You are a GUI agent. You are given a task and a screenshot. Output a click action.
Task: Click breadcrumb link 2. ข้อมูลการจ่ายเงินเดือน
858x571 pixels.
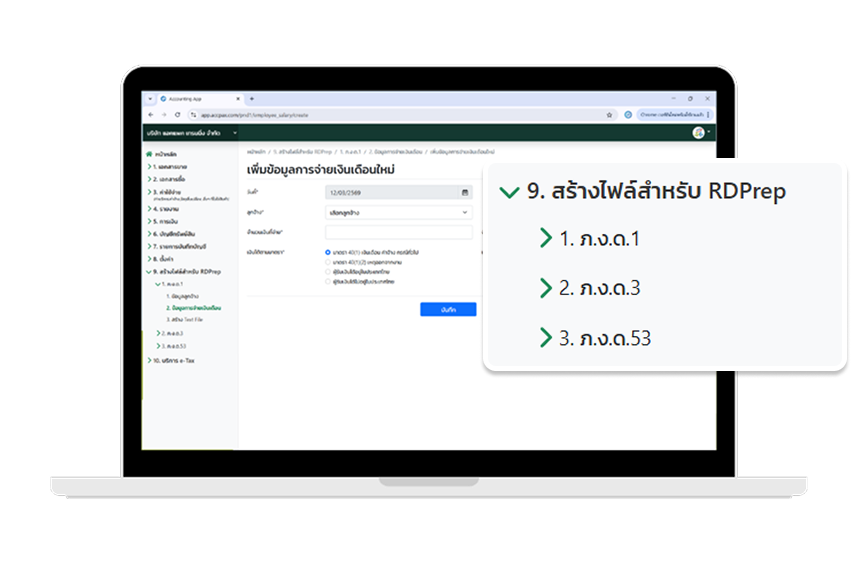[396, 152]
